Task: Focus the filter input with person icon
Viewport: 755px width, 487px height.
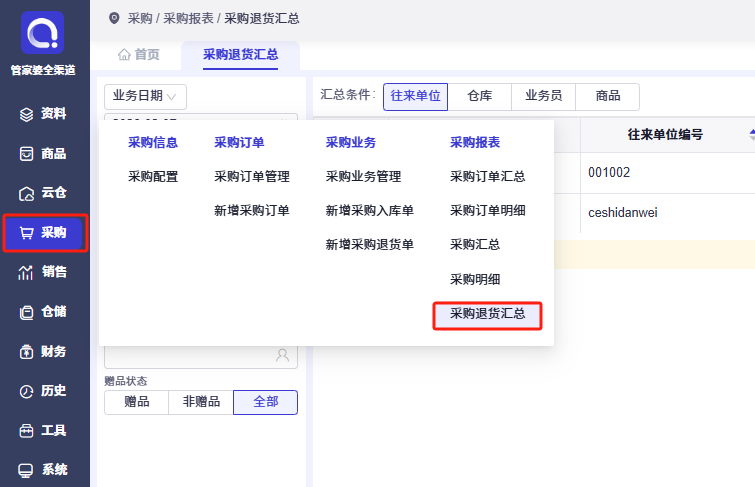Action: tap(201, 356)
